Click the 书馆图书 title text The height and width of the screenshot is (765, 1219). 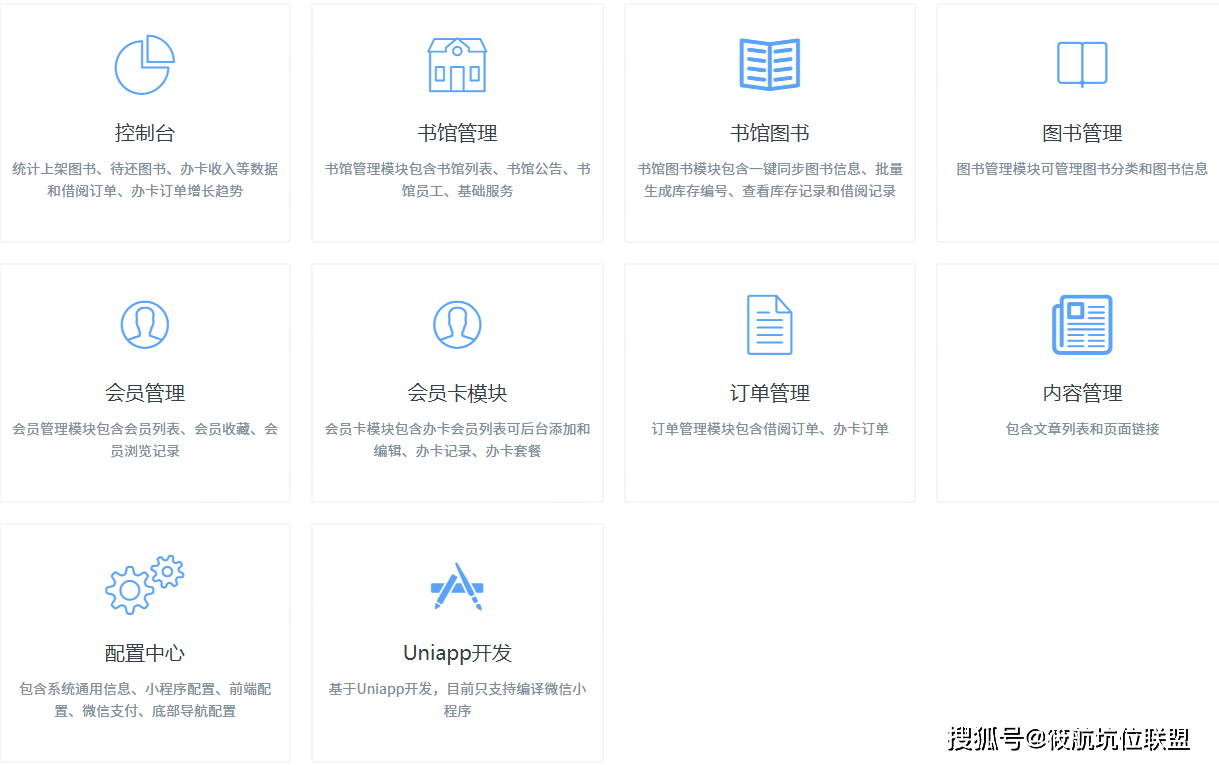point(769,131)
